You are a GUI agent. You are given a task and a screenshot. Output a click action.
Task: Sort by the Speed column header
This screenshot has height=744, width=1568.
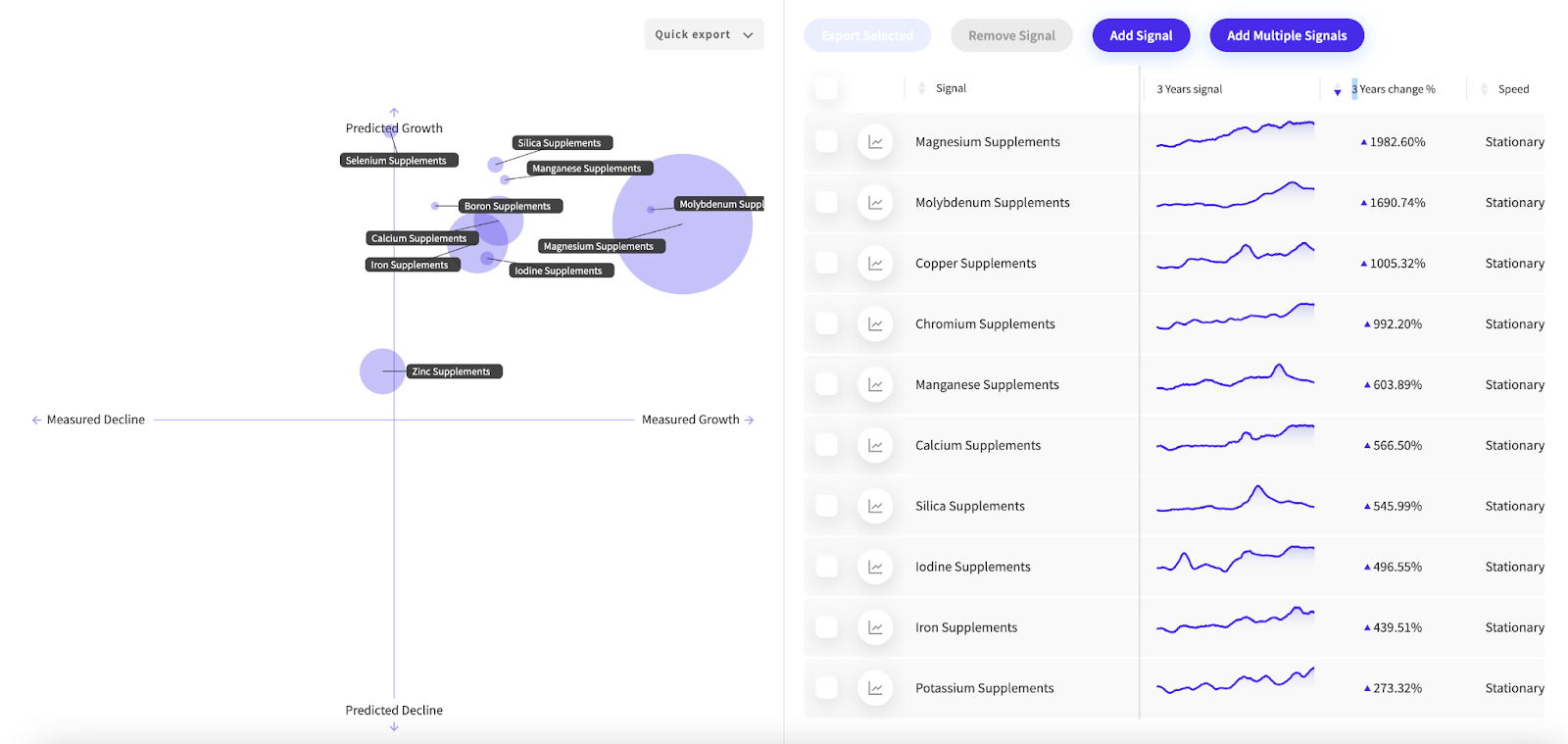point(1513,89)
